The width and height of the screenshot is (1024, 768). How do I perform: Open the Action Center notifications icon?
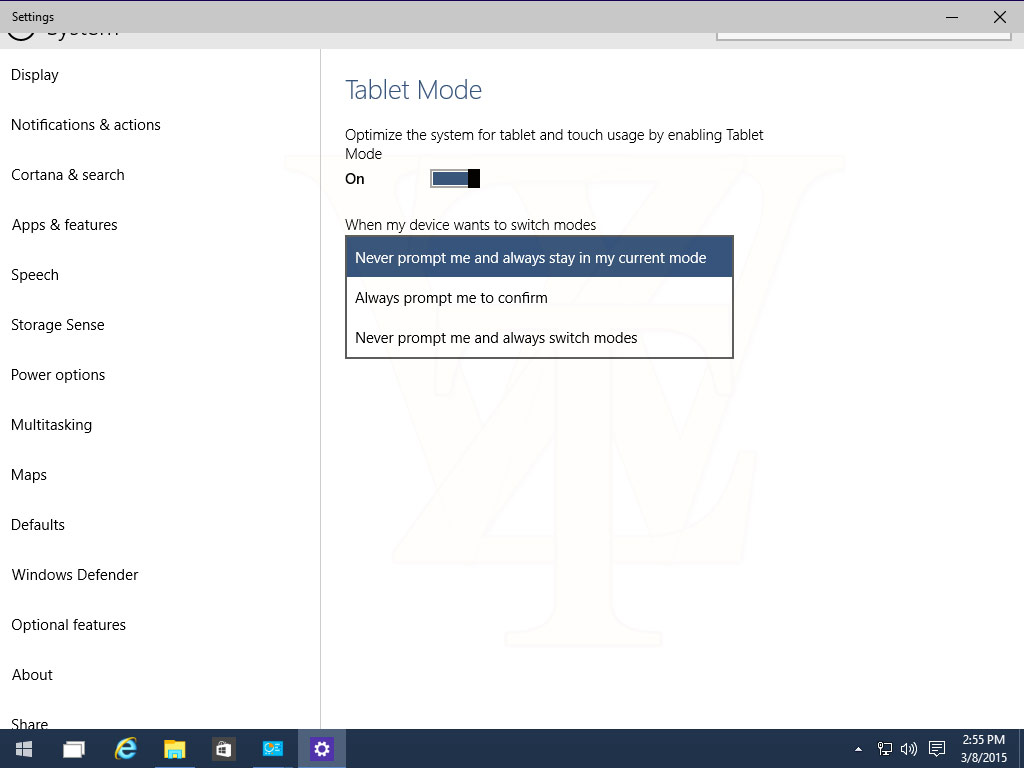[x=936, y=748]
